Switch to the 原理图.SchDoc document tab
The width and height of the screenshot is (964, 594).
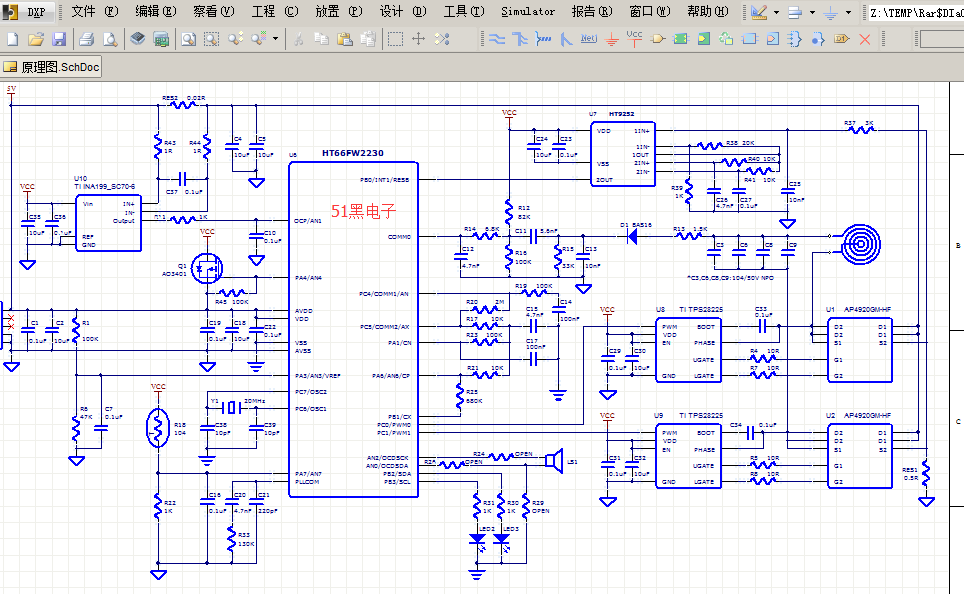tap(52, 67)
